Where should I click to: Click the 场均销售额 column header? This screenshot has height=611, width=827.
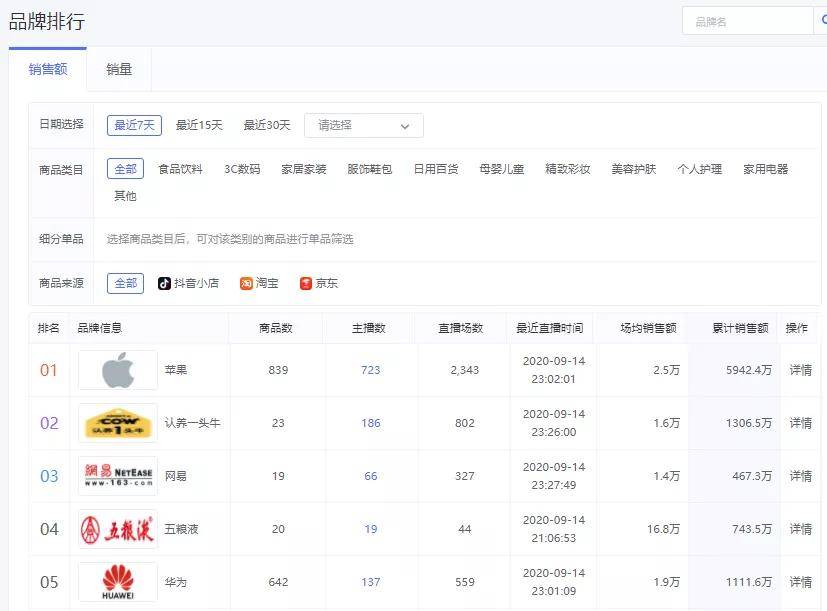[x=648, y=328]
